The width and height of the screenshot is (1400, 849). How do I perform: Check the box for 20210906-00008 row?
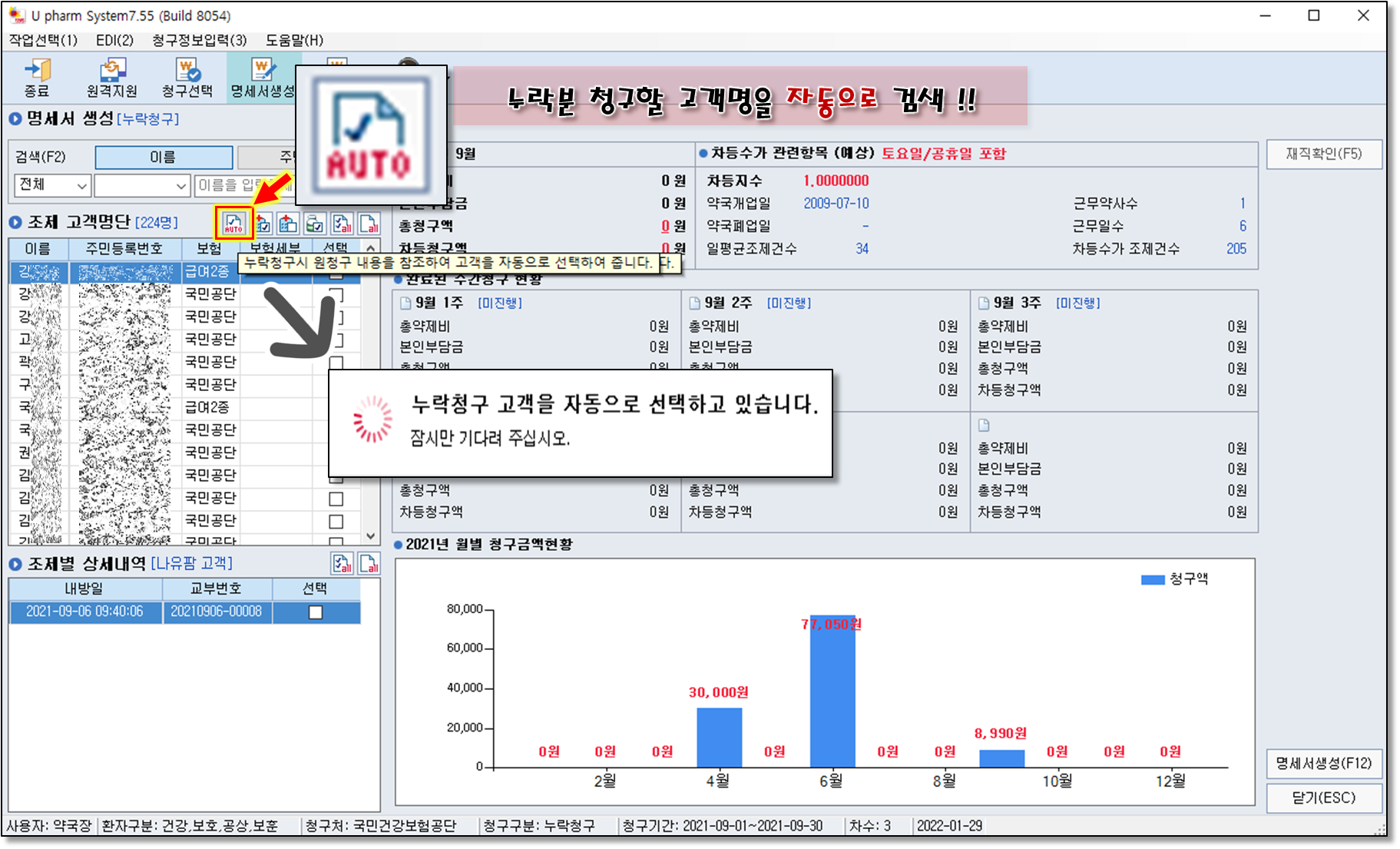[315, 612]
